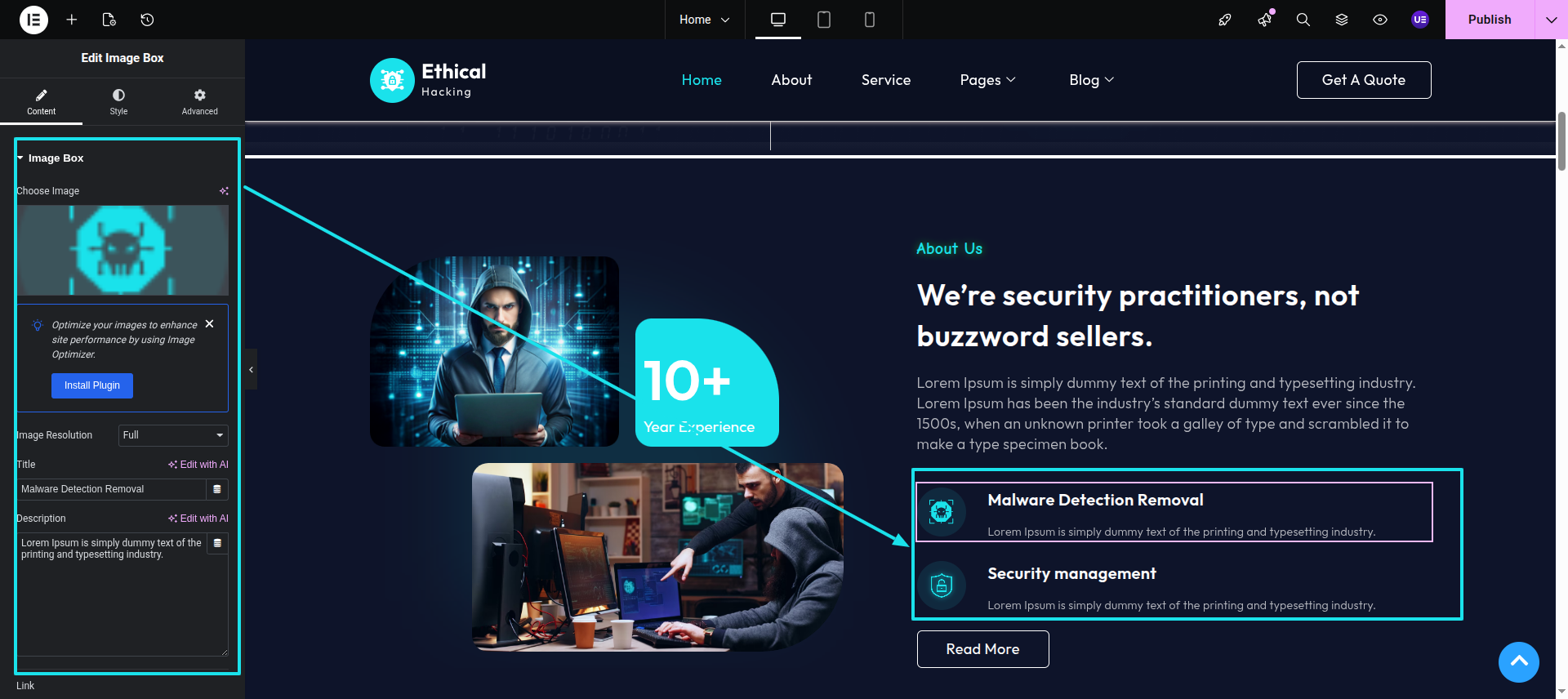Select desktop responsive mode
1568x699 pixels.
(778, 20)
